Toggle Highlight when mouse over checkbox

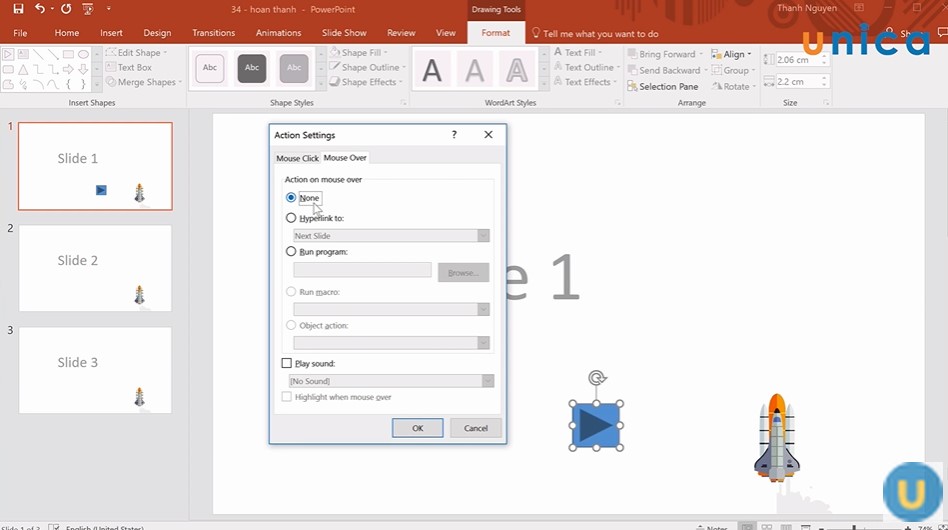point(287,396)
